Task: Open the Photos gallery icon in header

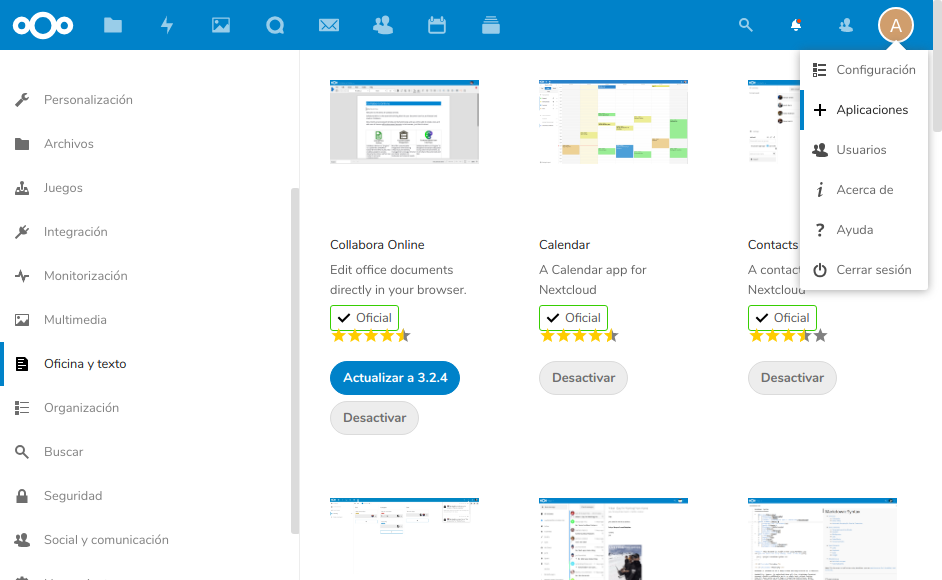Action: (221, 25)
